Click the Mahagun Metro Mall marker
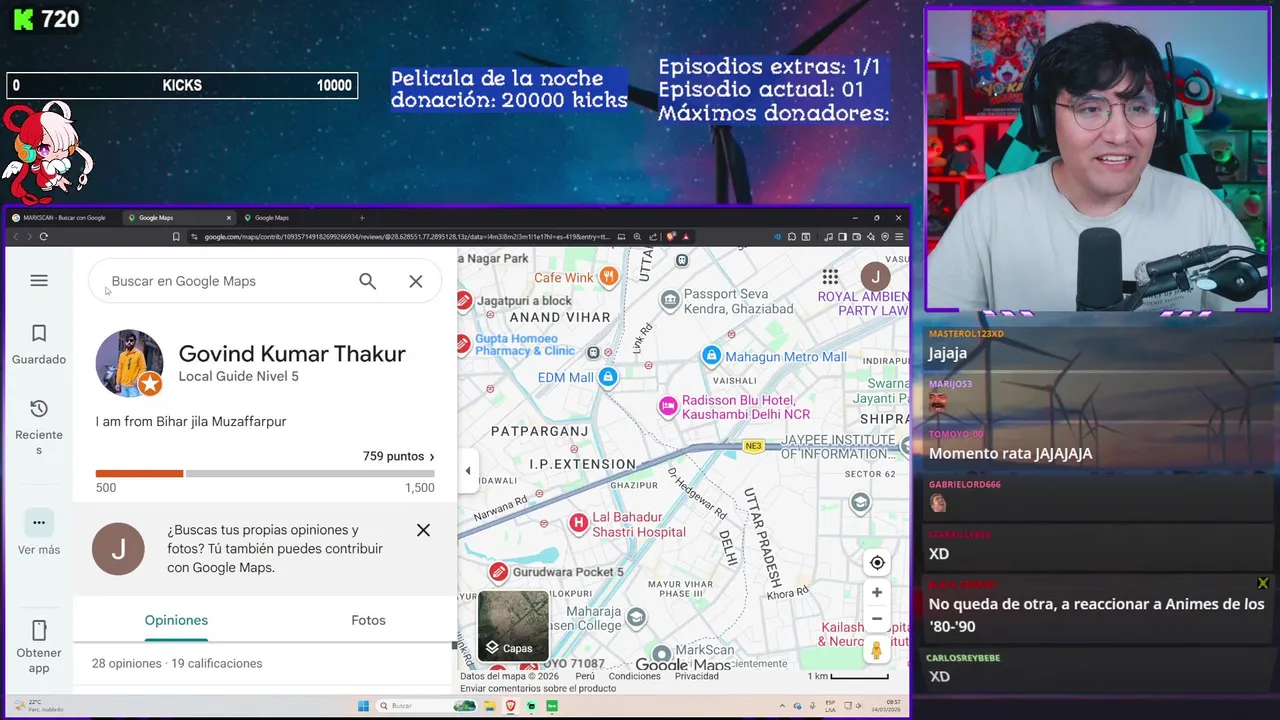The height and width of the screenshot is (720, 1280). point(711,356)
